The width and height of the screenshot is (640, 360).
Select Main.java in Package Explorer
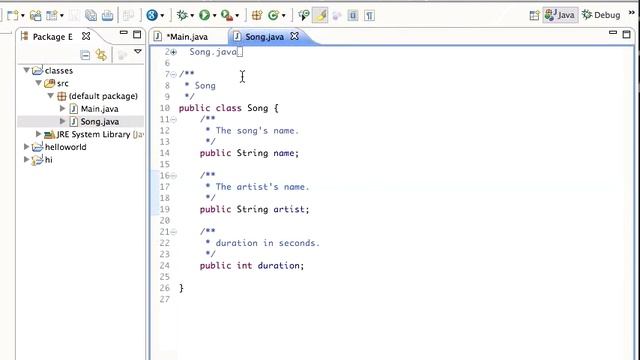pyautogui.click(x=94, y=109)
